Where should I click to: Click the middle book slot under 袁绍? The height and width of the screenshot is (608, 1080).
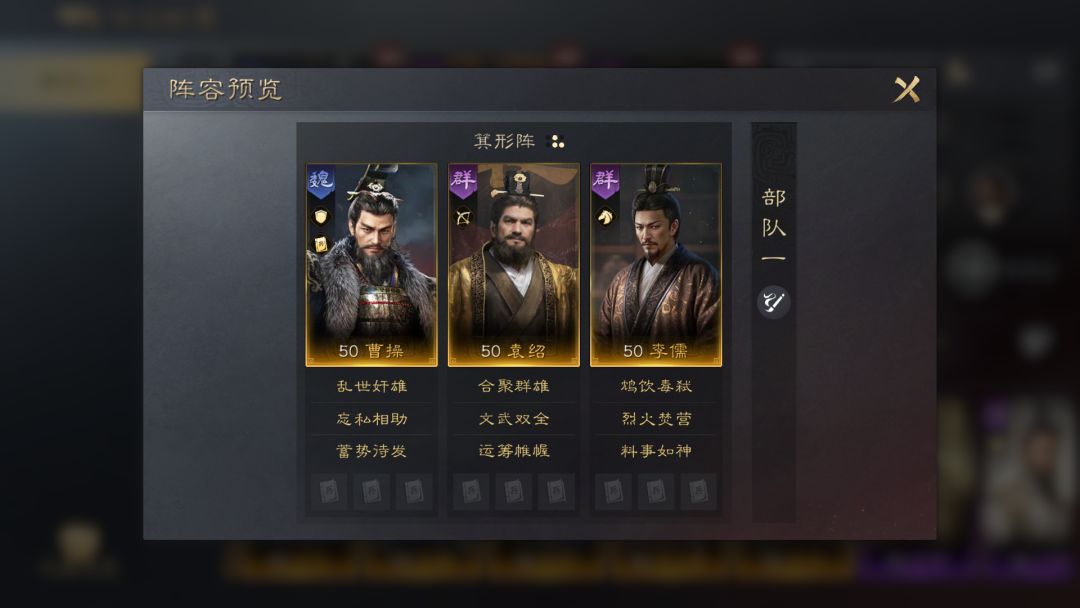pos(514,492)
